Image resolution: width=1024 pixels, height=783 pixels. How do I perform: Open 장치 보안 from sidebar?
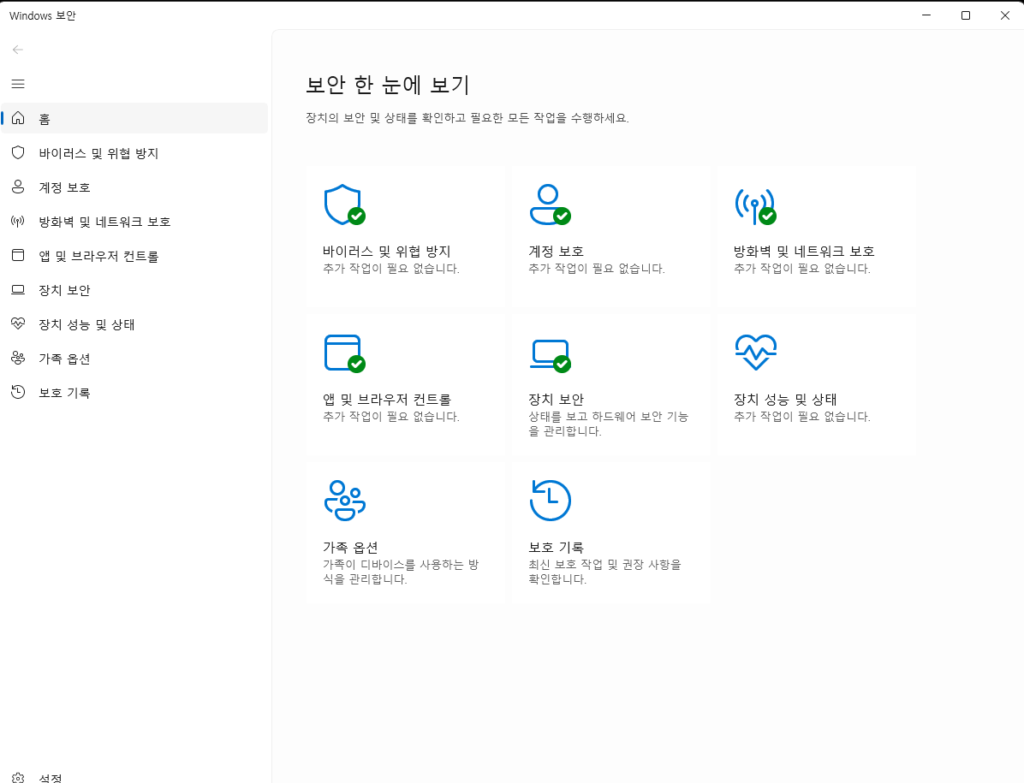point(135,290)
